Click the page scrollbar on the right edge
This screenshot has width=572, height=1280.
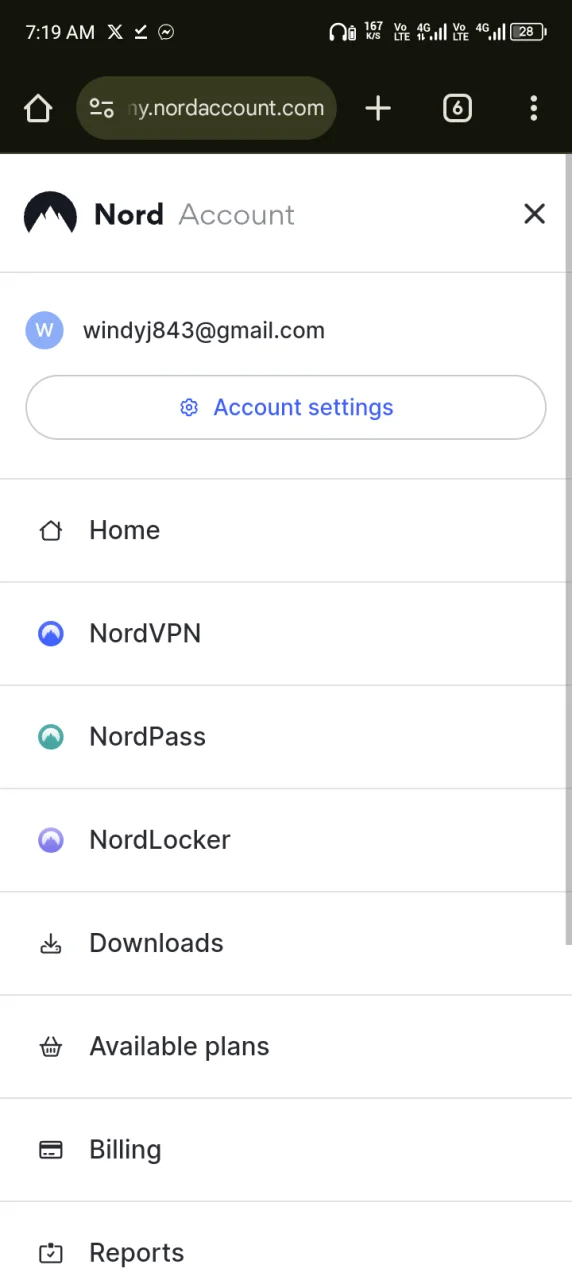[568, 548]
